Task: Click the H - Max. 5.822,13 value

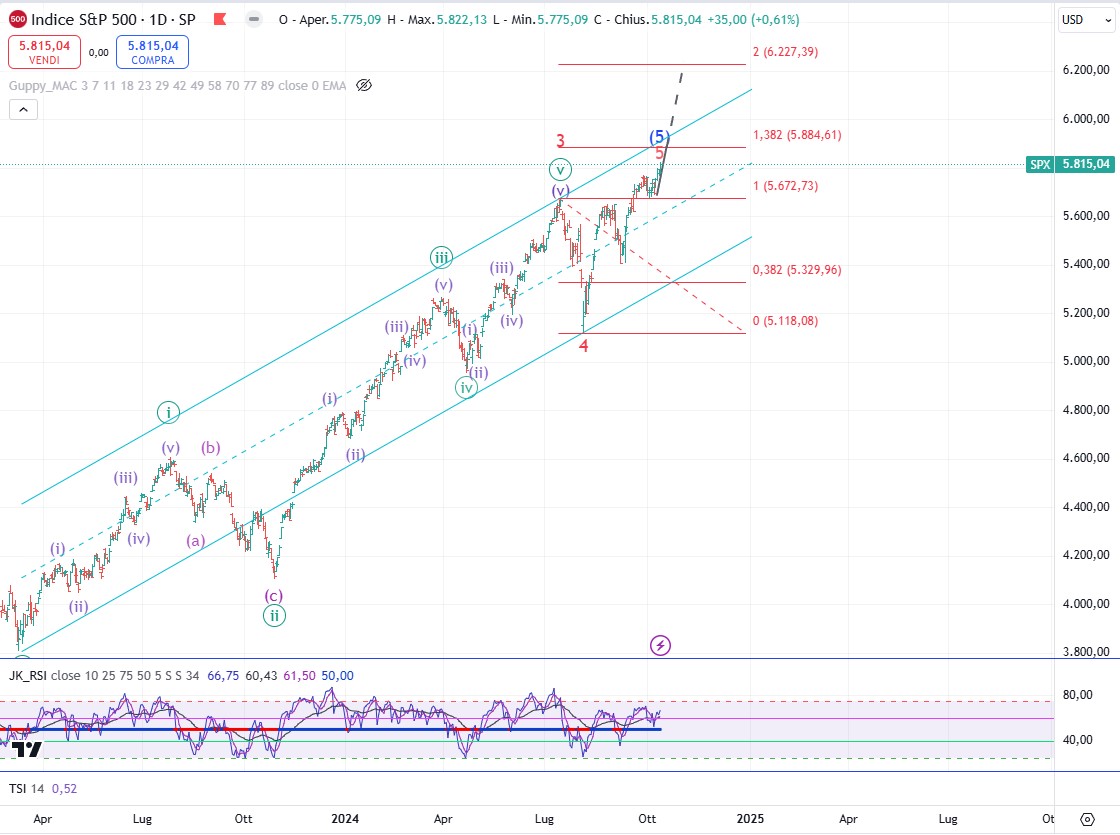Action: click(439, 20)
